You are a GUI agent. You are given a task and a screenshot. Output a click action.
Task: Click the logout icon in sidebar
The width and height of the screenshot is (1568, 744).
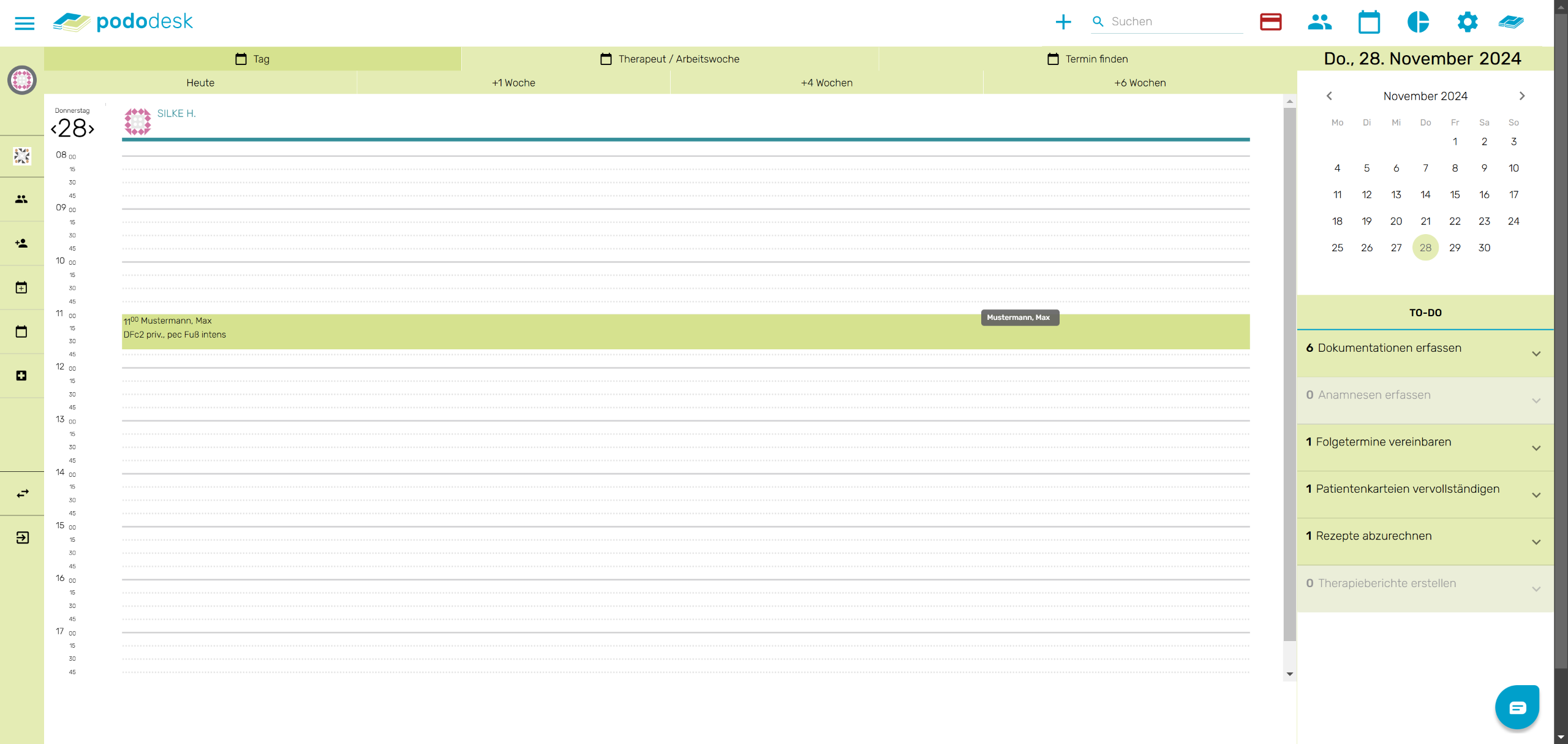22,537
